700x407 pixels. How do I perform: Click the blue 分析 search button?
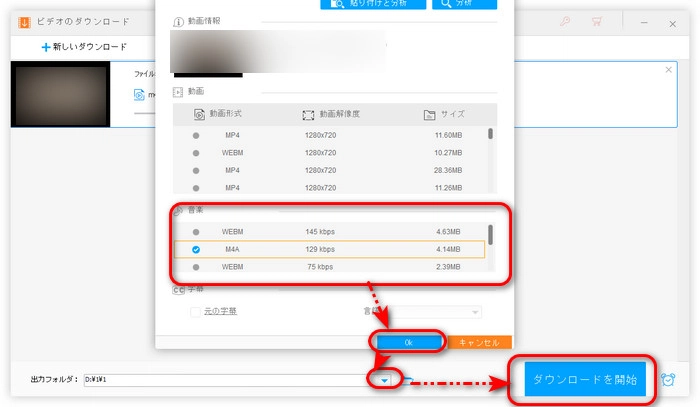tap(464, 4)
